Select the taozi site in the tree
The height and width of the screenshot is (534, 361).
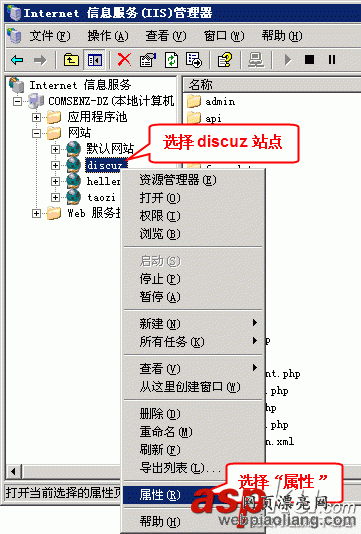pos(101,197)
